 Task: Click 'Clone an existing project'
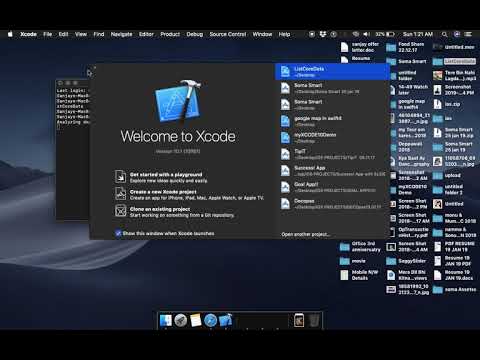pos(160,209)
